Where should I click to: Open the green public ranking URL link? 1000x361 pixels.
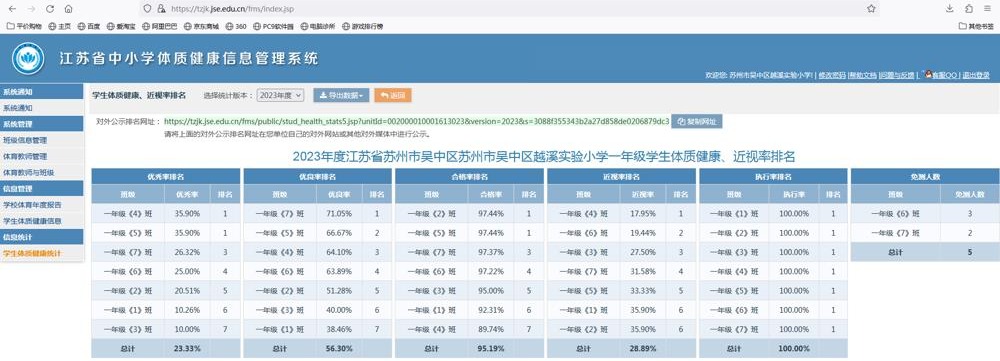point(416,121)
